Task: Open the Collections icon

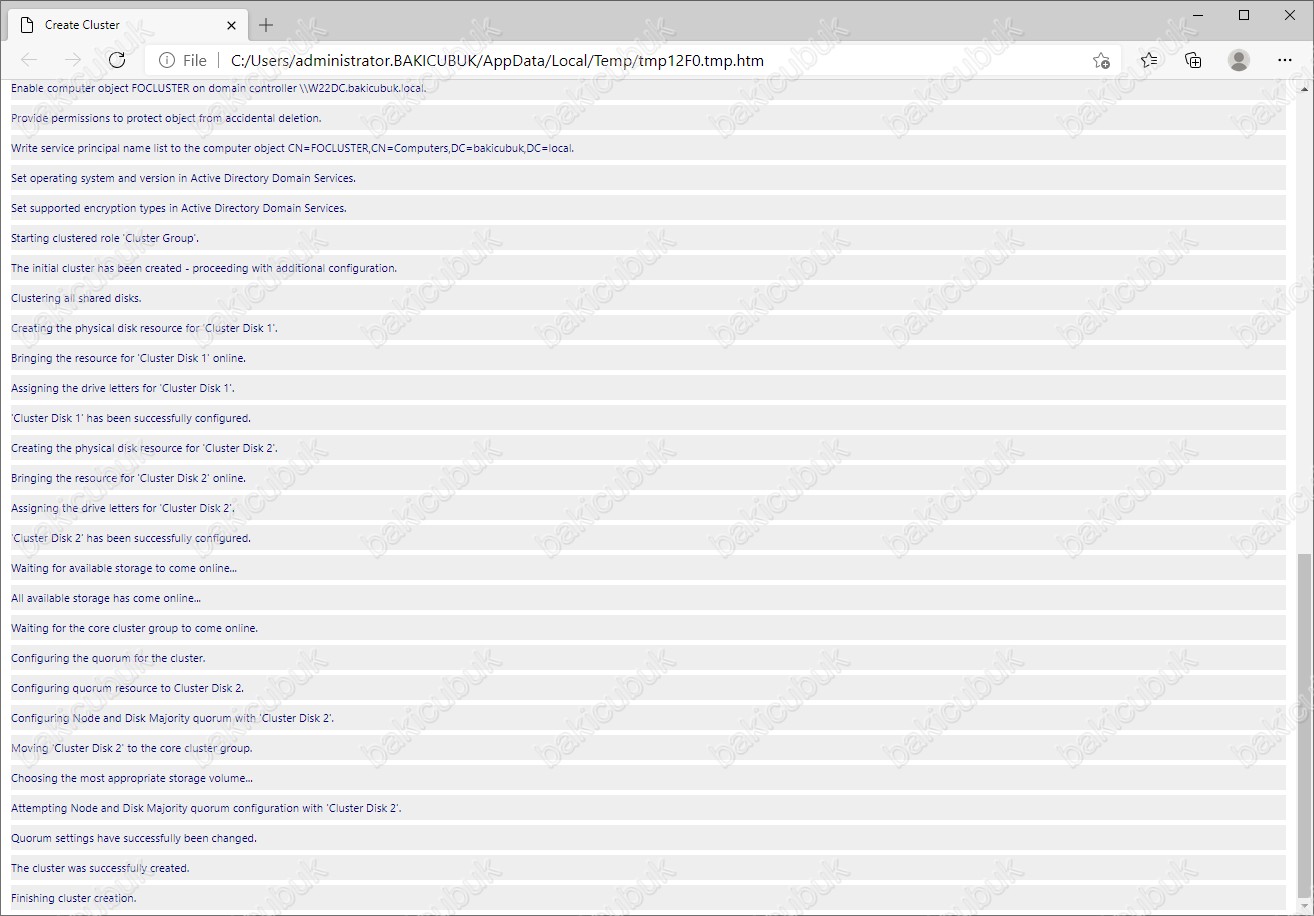Action: click(x=1193, y=60)
